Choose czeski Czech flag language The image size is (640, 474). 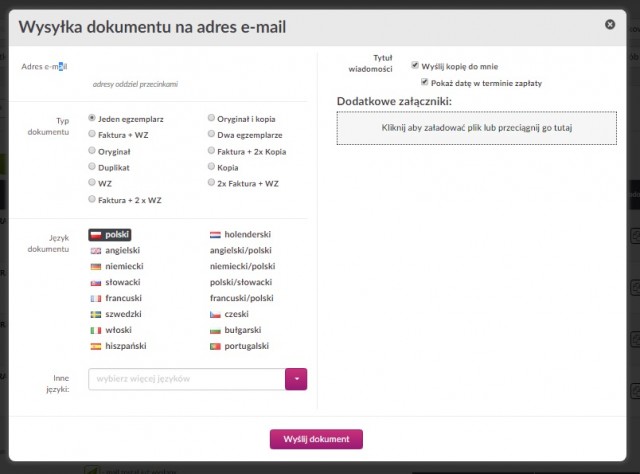(x=229, y=314)
